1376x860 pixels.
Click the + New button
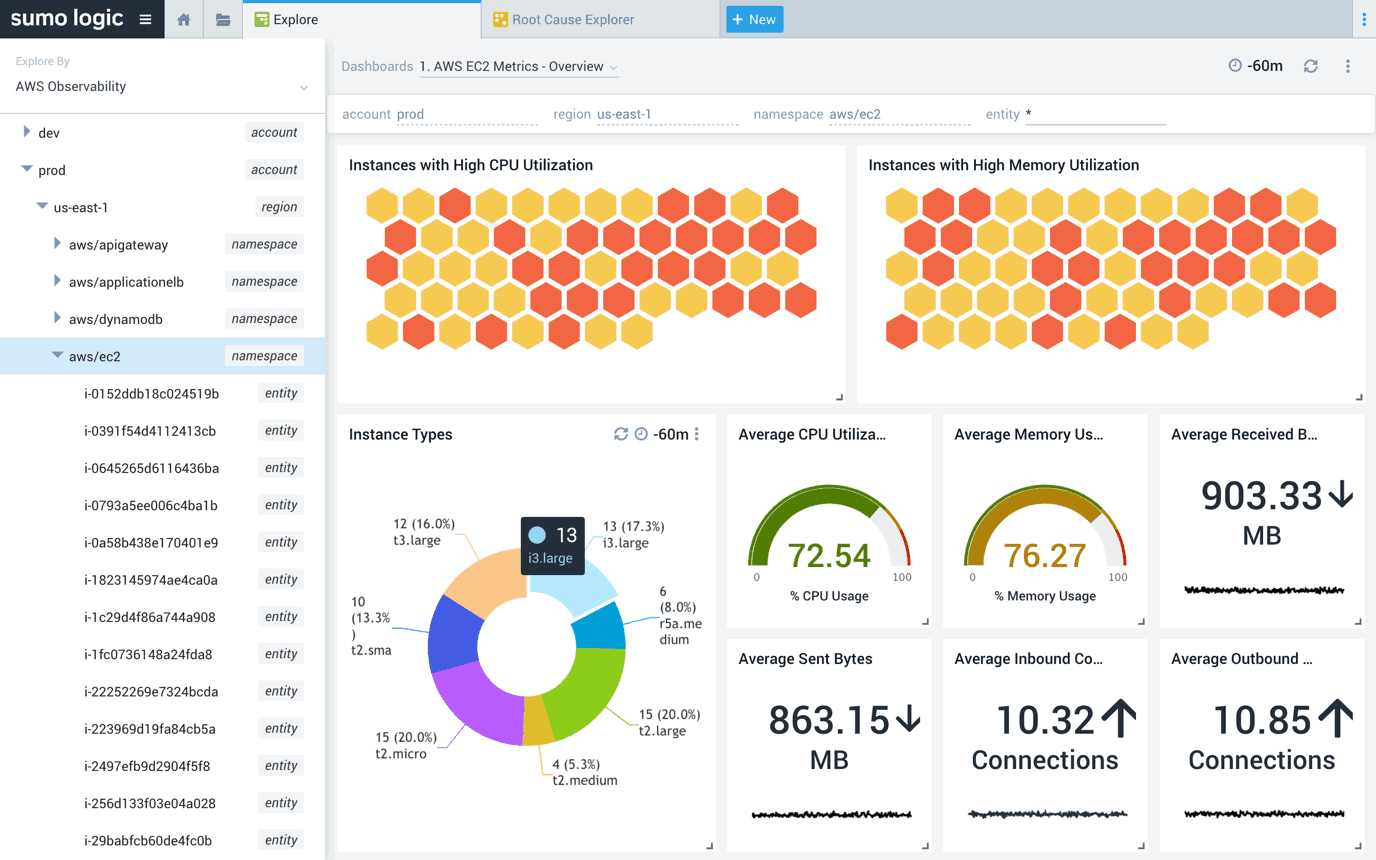(x=754, y=18)
